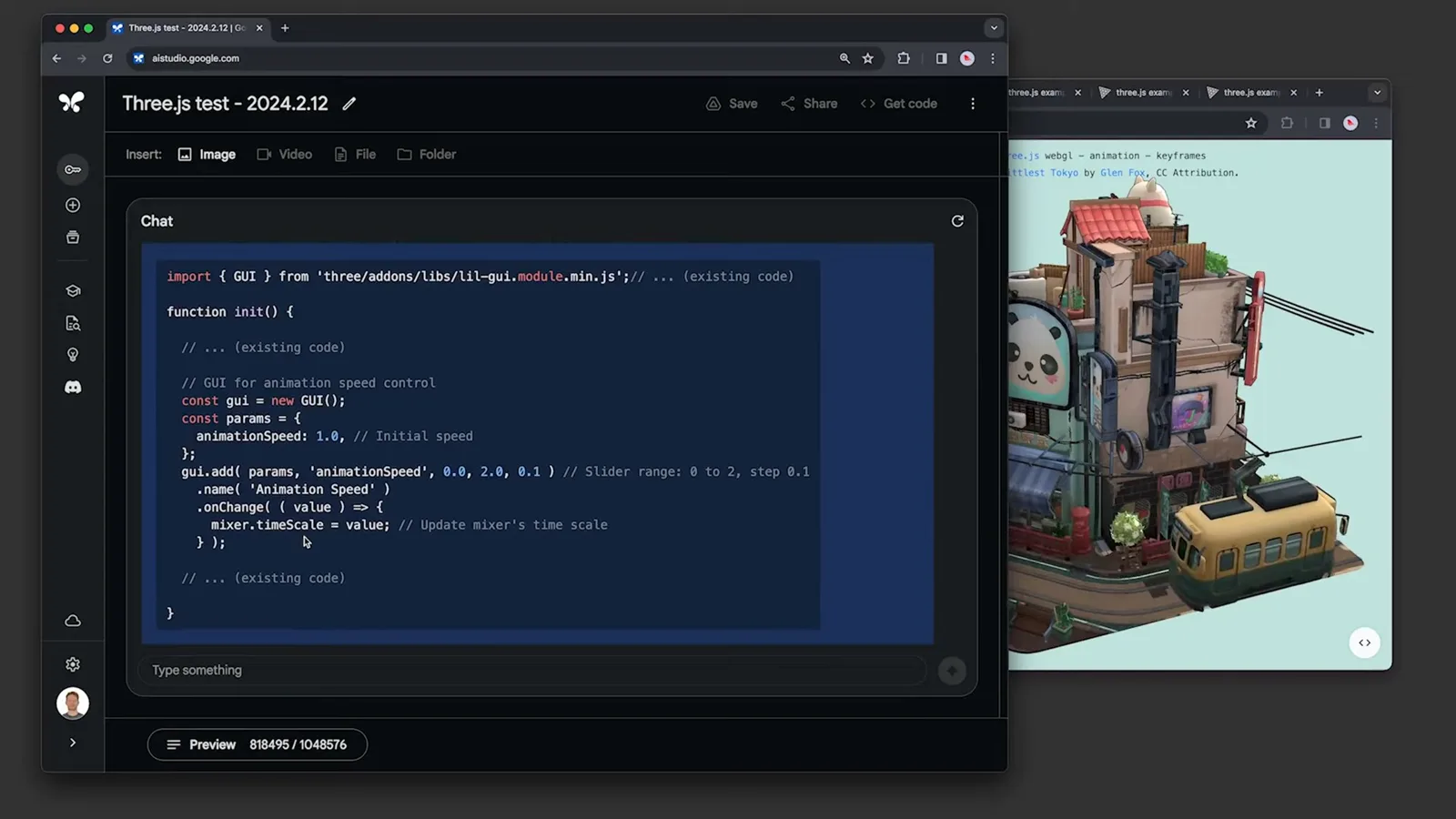The width and height of the screenshot is (1456, 819).
Task: Click the AI Studio logo icon
Action: click(72, 102)
